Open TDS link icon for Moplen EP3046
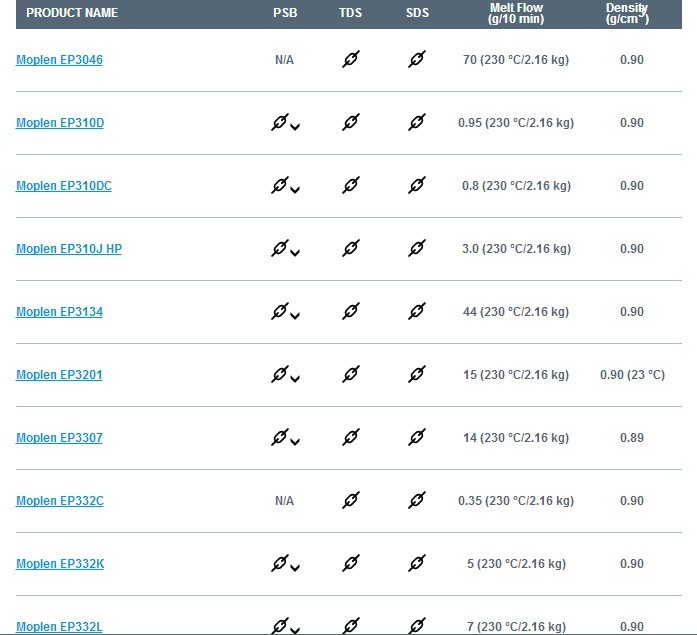This screenshot has height=635, width=697. point(351,59)
